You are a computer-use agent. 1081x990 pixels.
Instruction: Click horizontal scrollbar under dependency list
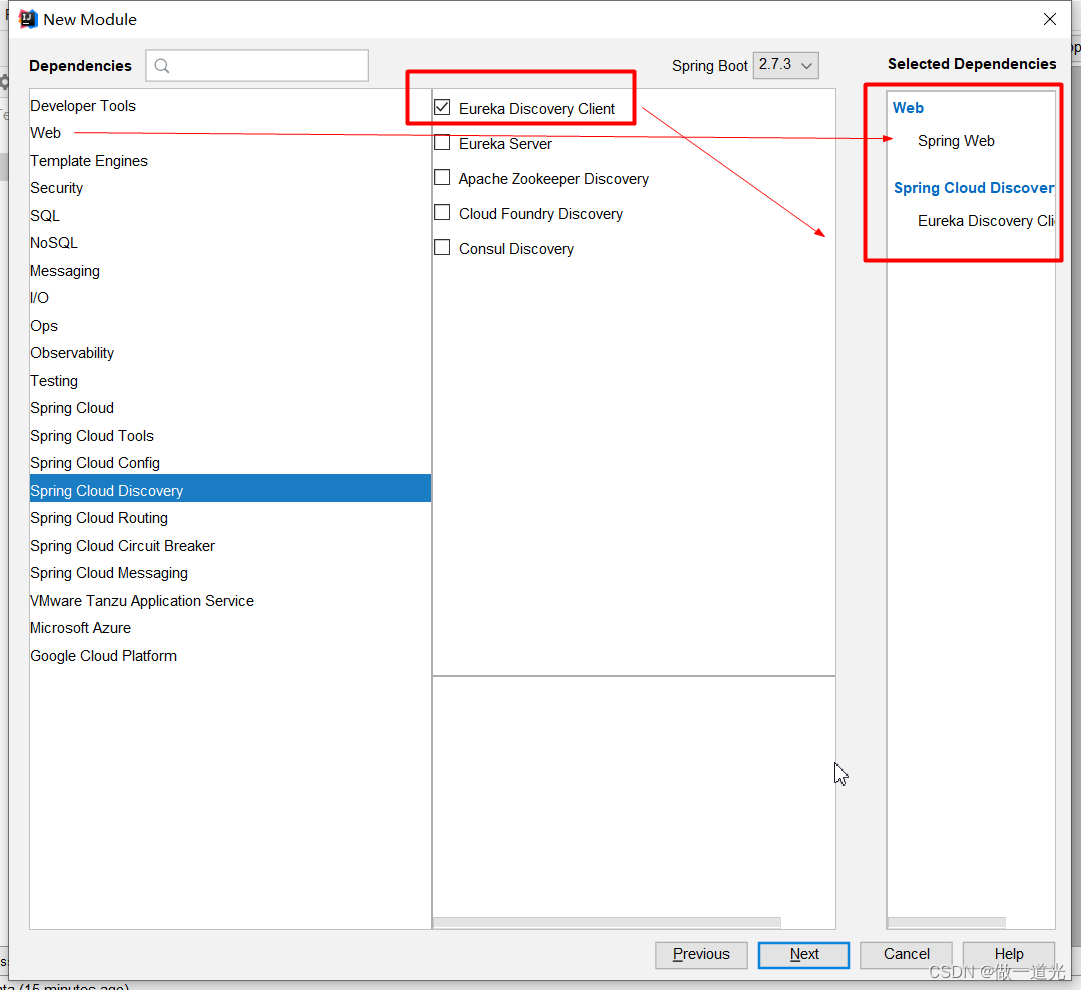coord(607,922)
